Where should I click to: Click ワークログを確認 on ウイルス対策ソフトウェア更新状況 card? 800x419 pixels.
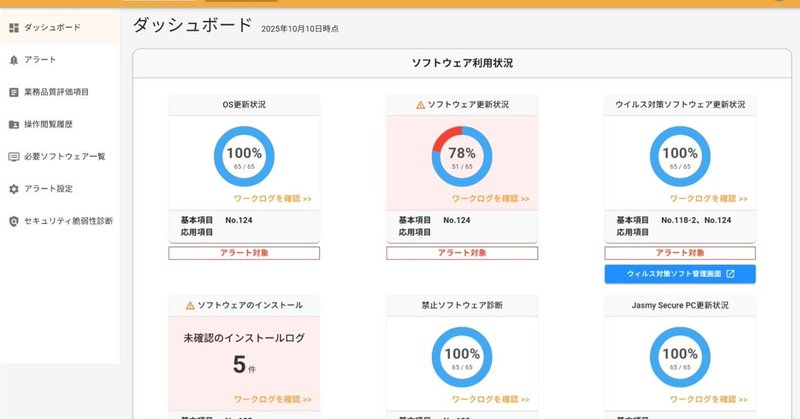[709, 199]
